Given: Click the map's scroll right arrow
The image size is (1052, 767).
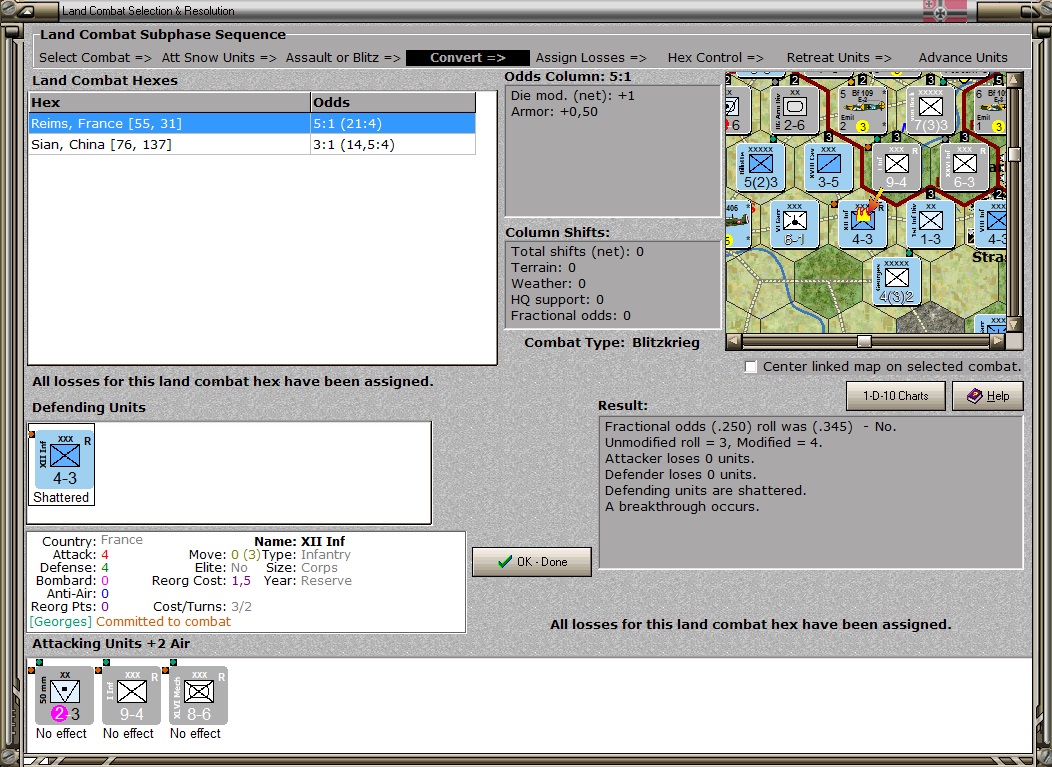Looking at the screenshot, I should (x=998, y=341).
